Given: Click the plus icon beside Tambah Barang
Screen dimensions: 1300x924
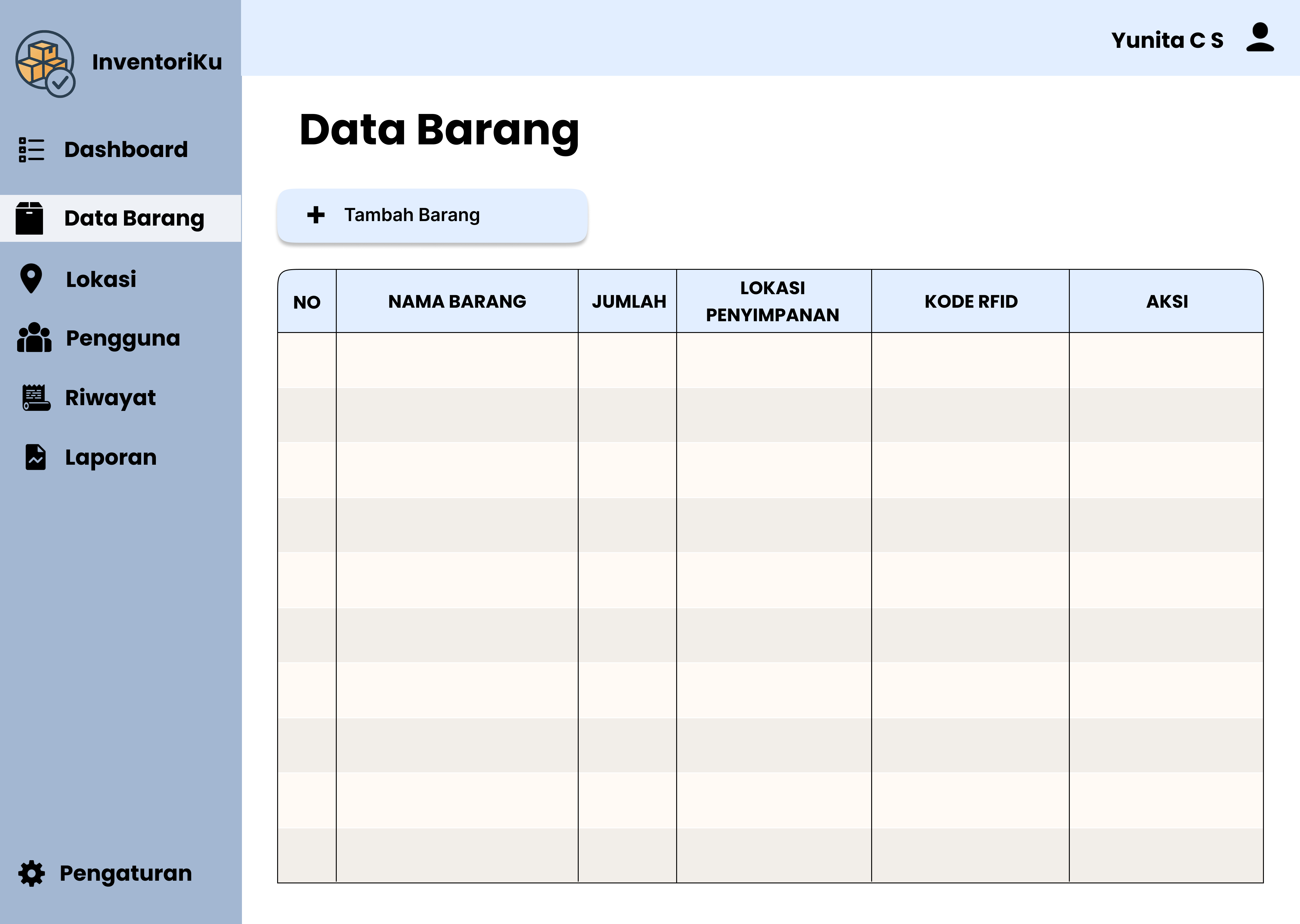Looking at the screenshot, I should coord(316,215).
